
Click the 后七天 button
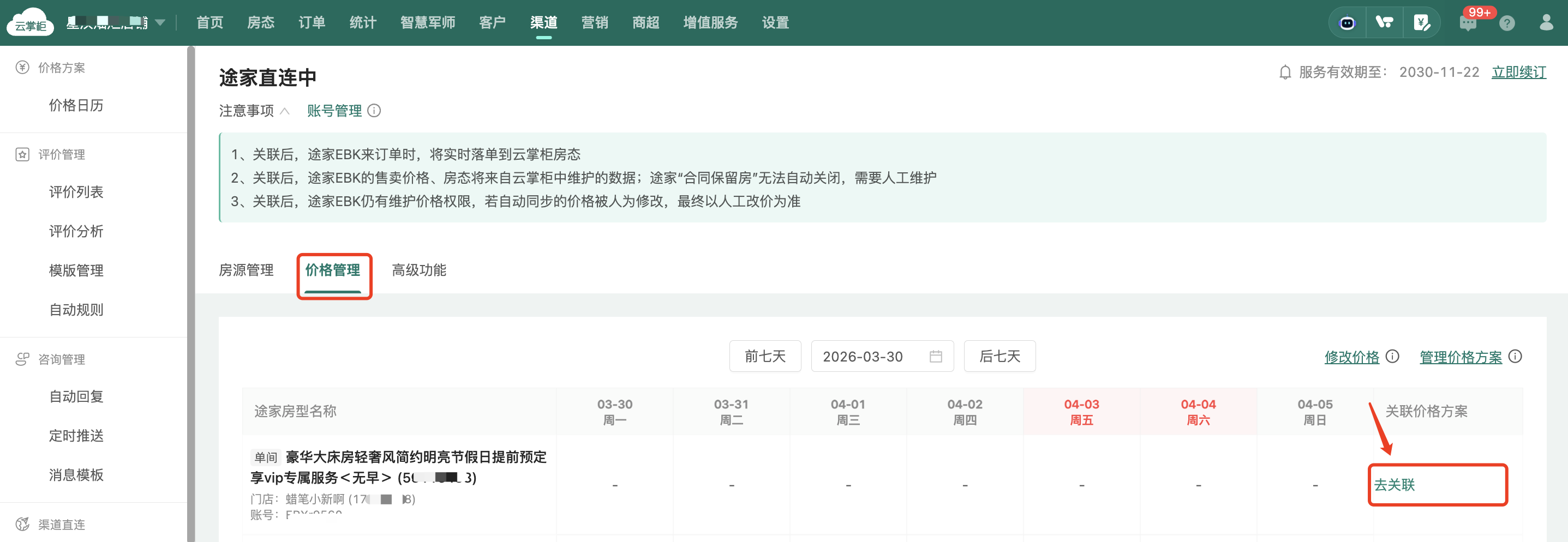pyautogui.click(x=999, y=357)
